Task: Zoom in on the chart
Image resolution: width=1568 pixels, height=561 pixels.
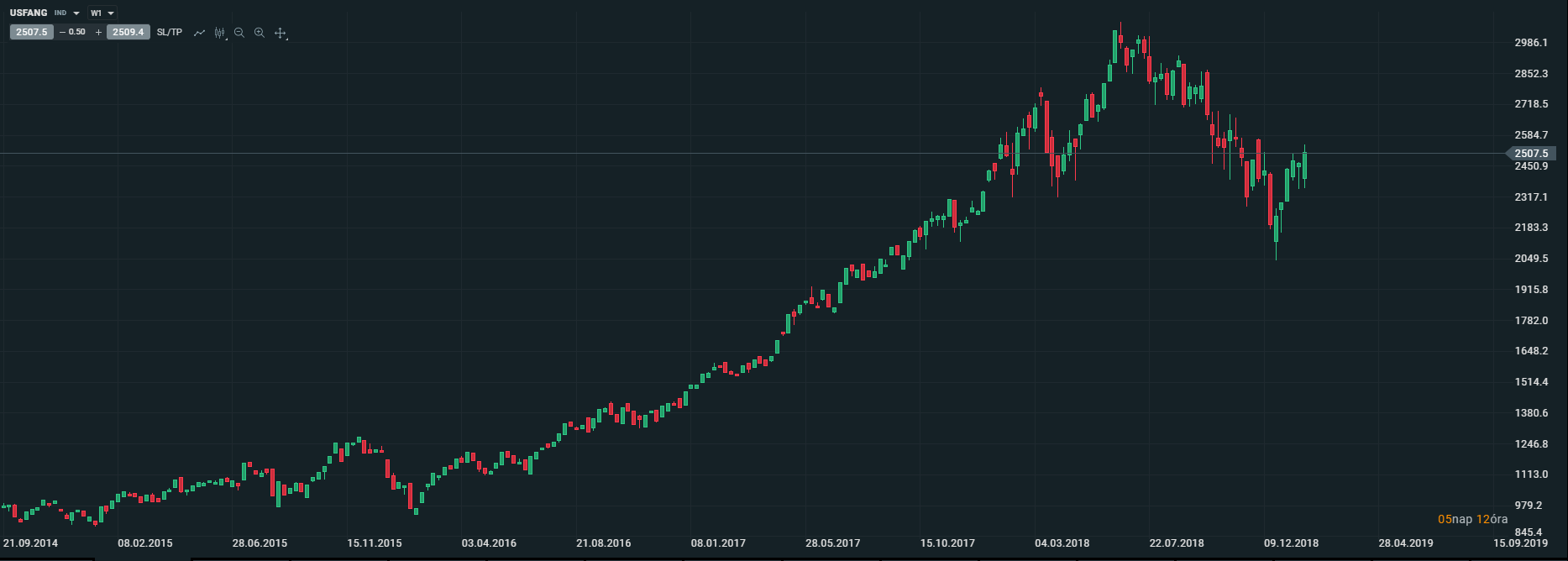Action: click(x=260, y=33)
